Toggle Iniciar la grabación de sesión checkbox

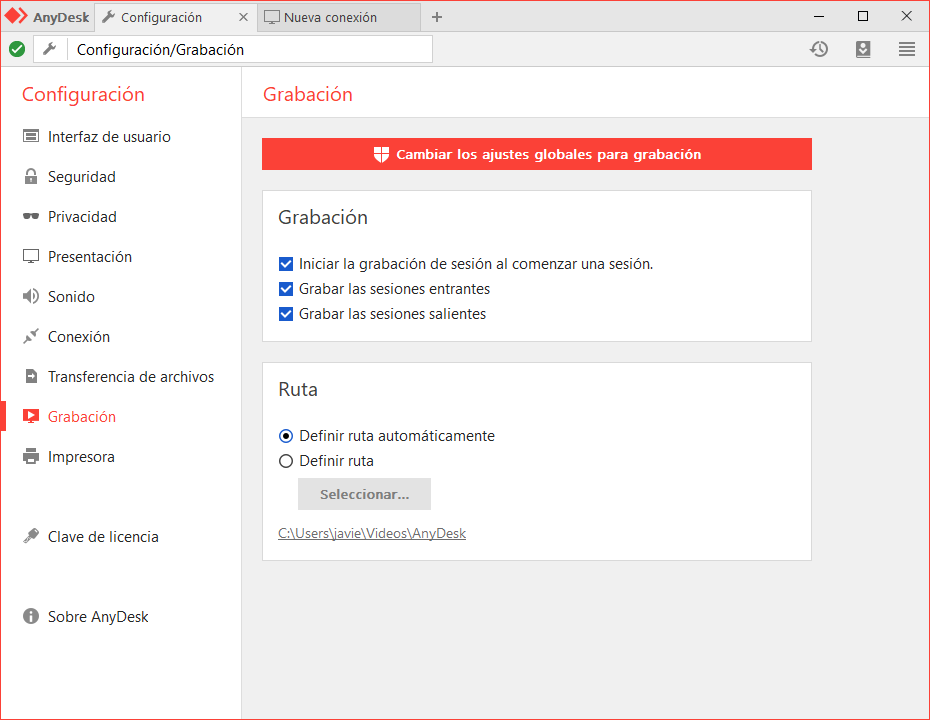pyautogui.click(x=286, y=264)
